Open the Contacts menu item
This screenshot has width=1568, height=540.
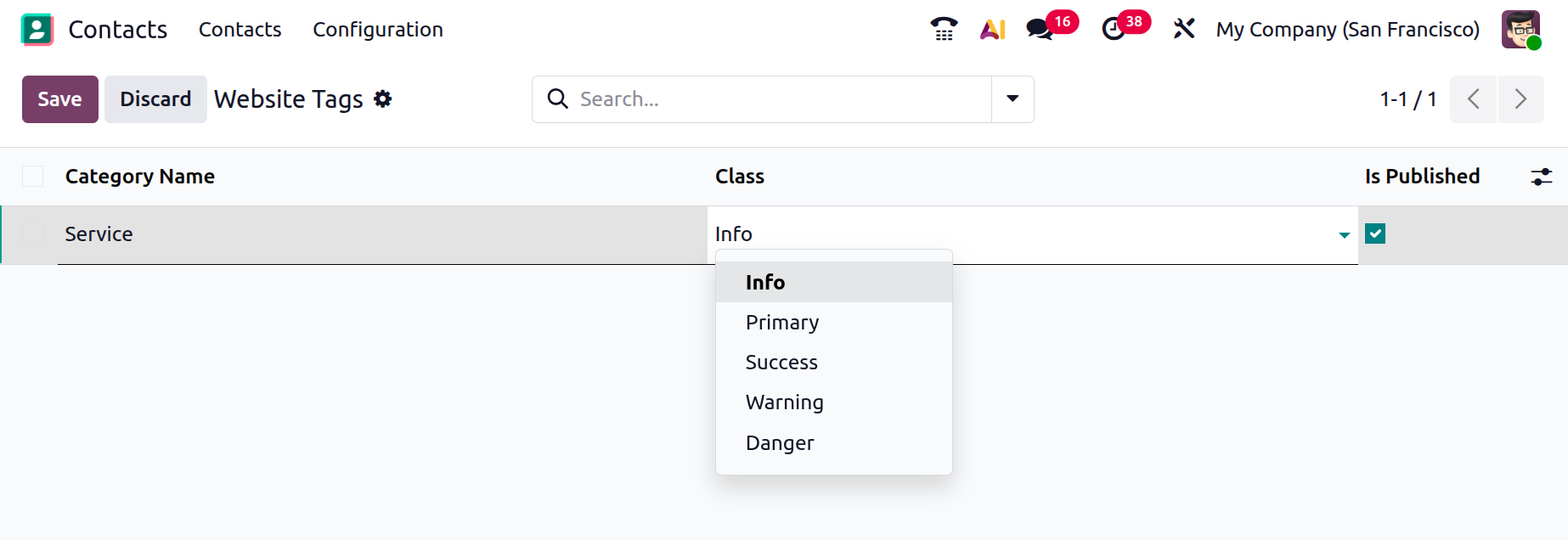240,30
